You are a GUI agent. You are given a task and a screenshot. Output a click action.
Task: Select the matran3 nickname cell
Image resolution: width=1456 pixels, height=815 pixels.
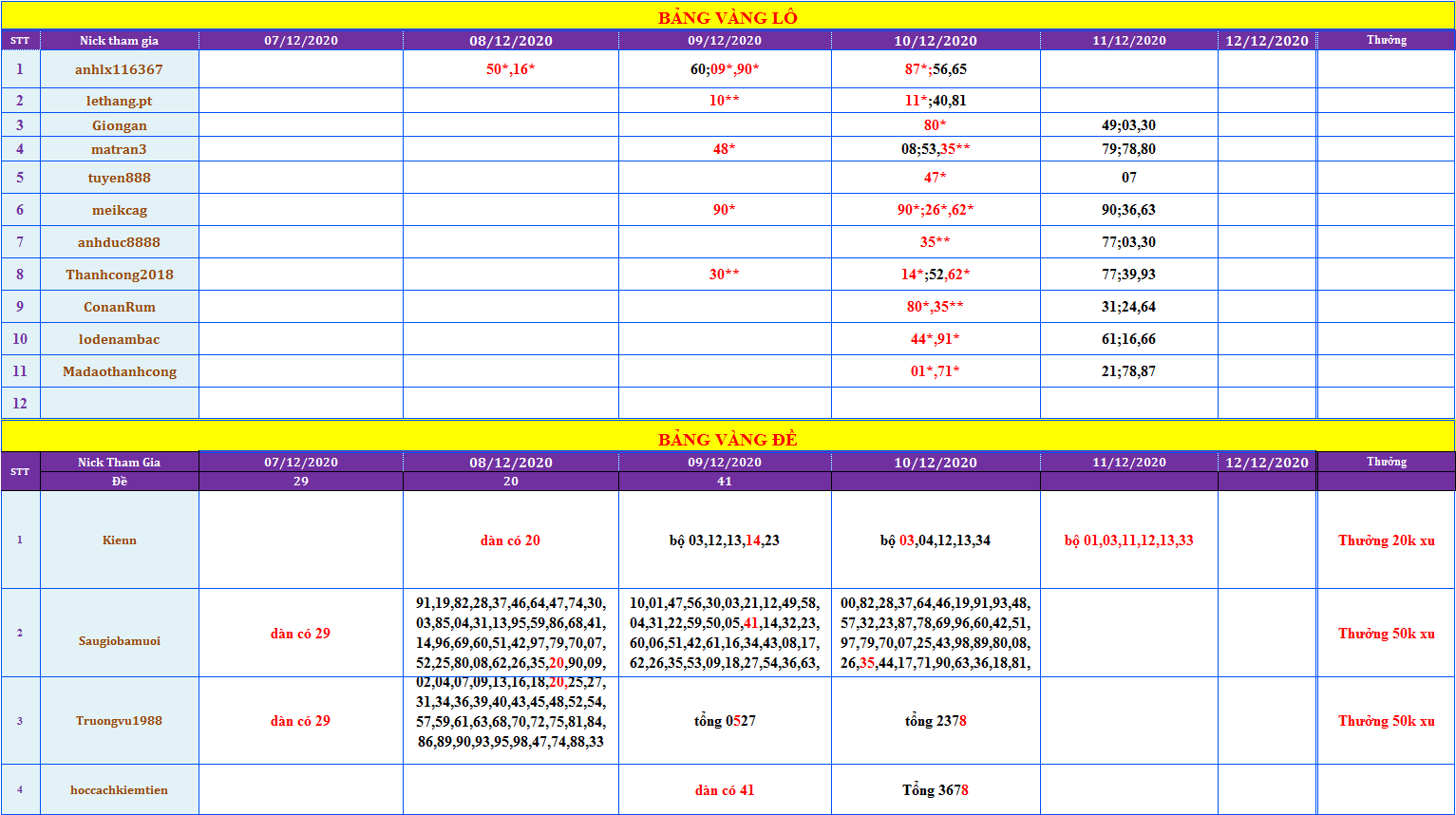coord(120,148)
